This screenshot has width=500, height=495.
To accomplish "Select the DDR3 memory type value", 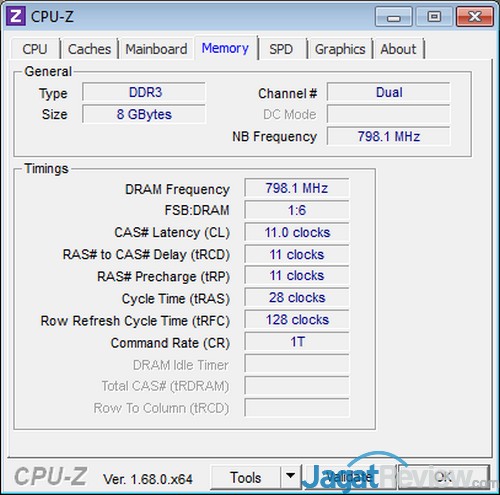I will click(x=144, y=92).
